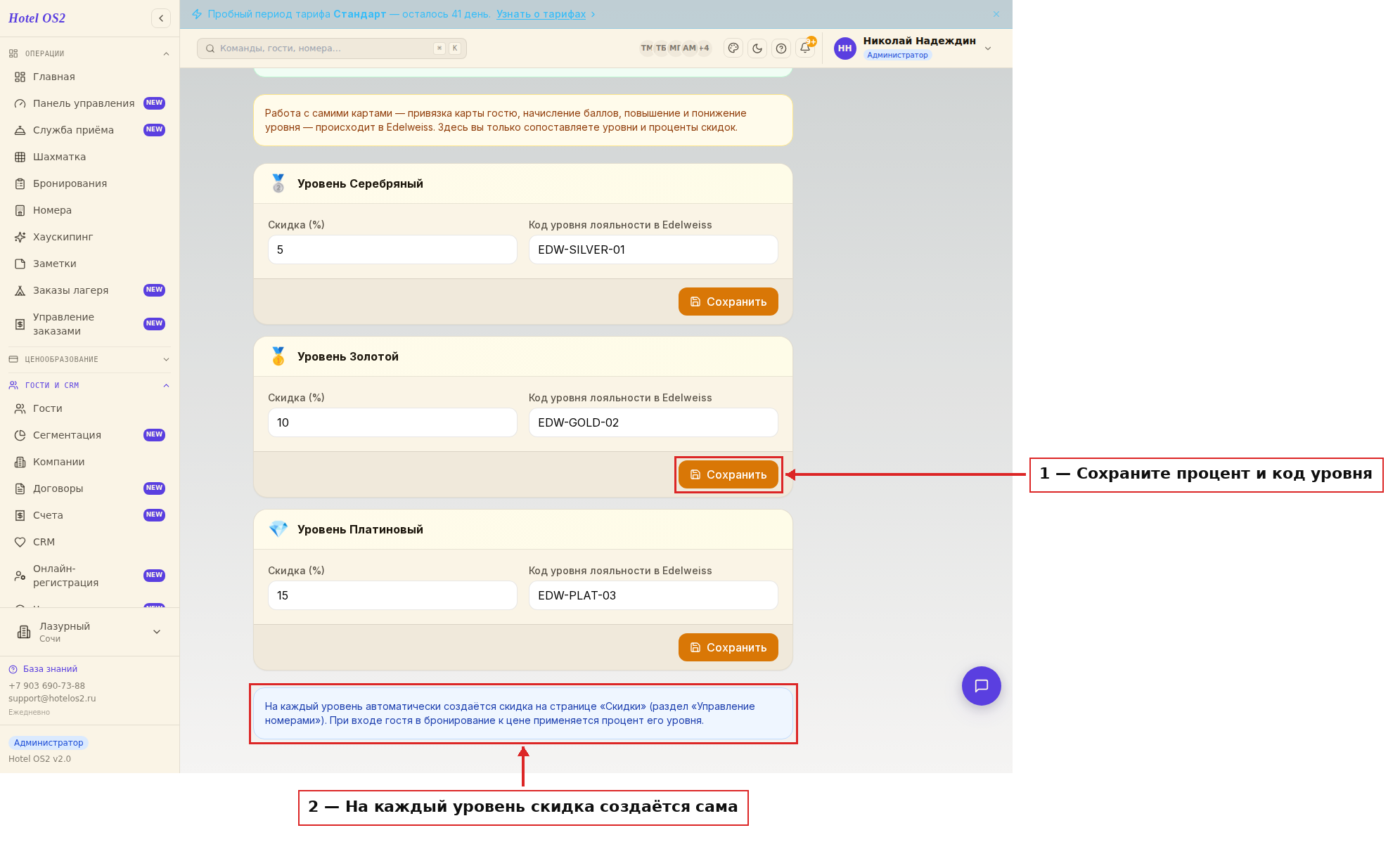1400x842 pixels.
Task: Toggle dark mode moon icon
Action: pyautogui.click(x=757, y=48)
